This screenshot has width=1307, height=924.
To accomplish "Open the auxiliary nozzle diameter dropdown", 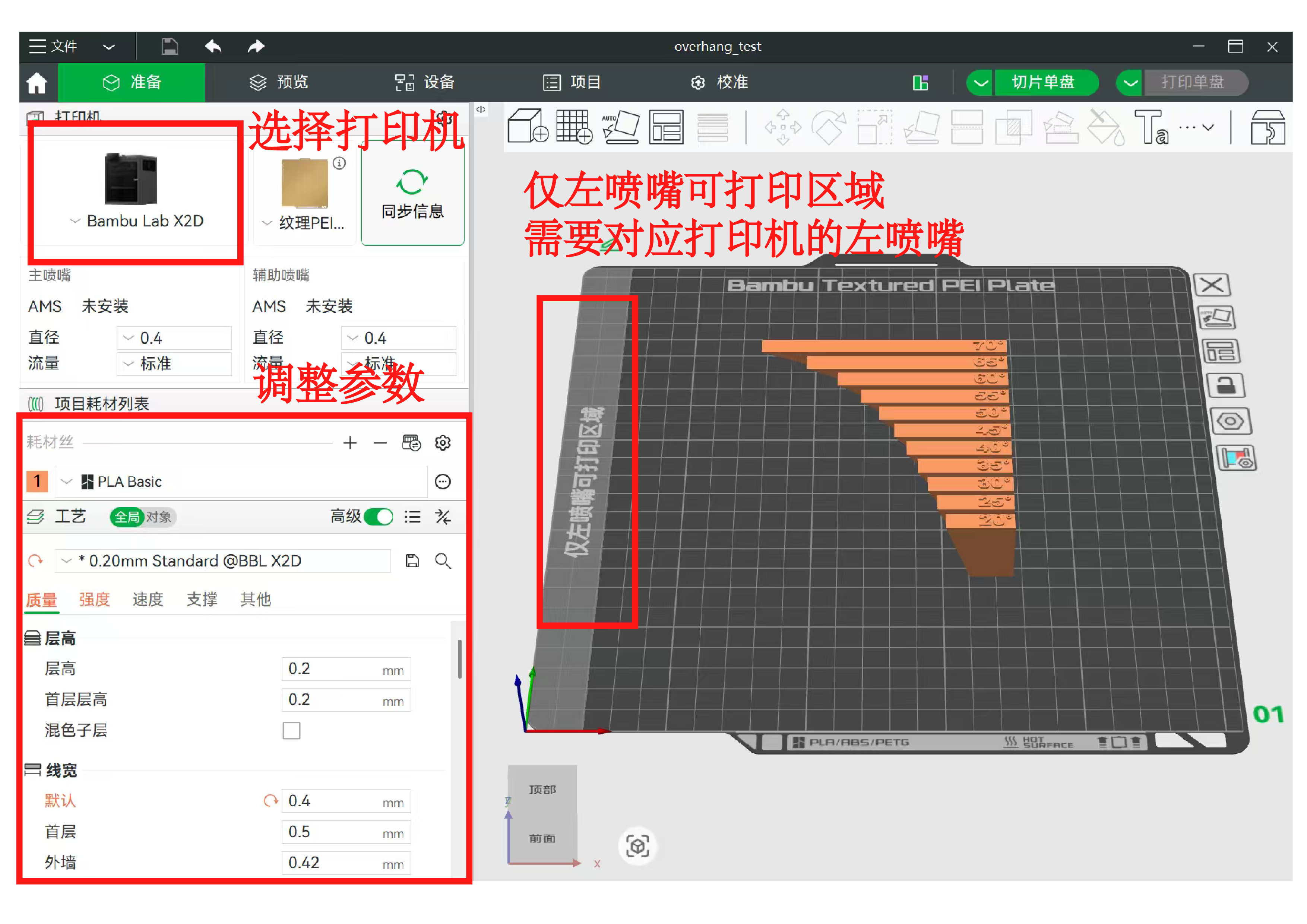I will [x=399, y=338].
